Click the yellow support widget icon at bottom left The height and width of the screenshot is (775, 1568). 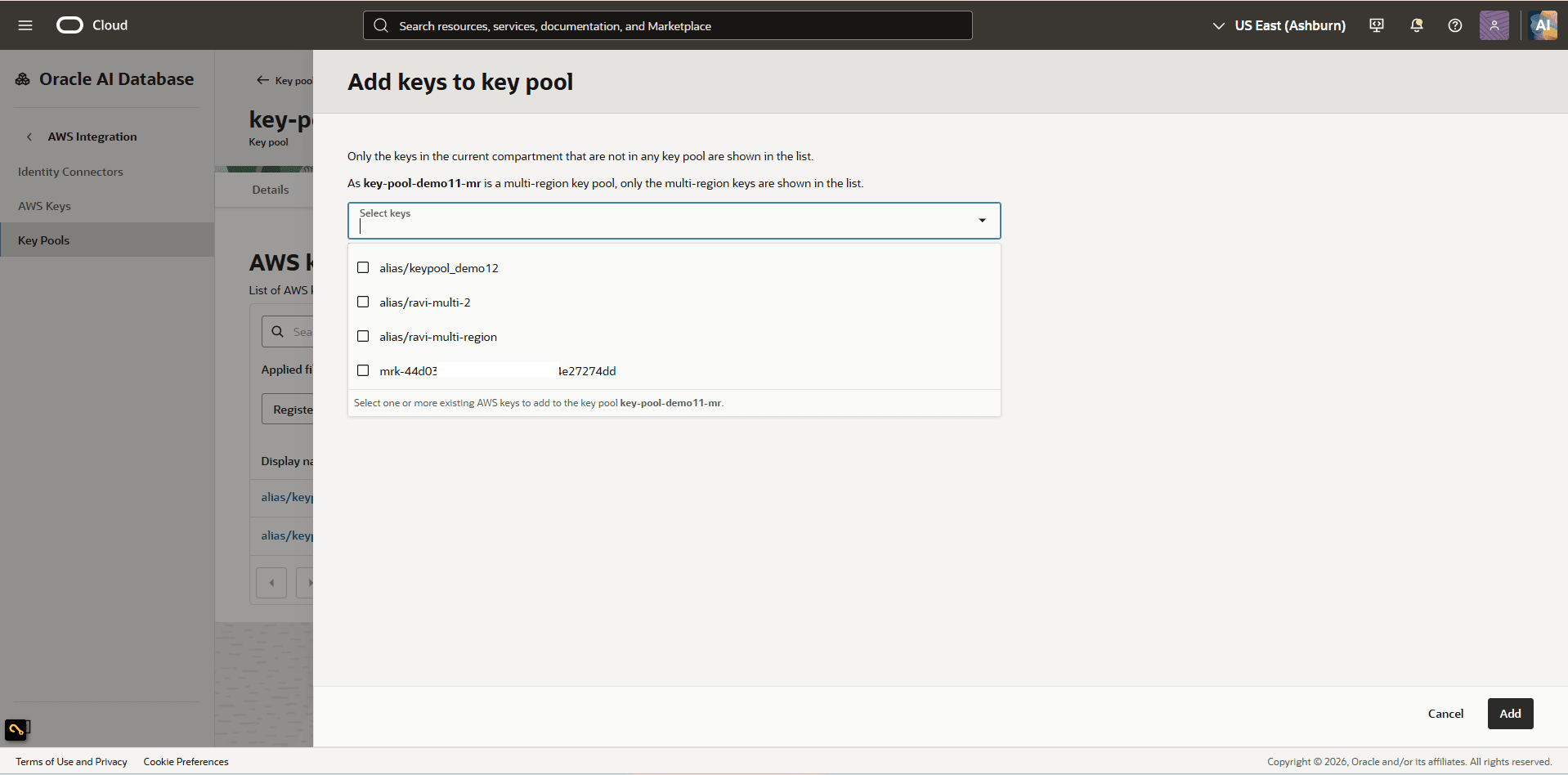coord(16,729)
